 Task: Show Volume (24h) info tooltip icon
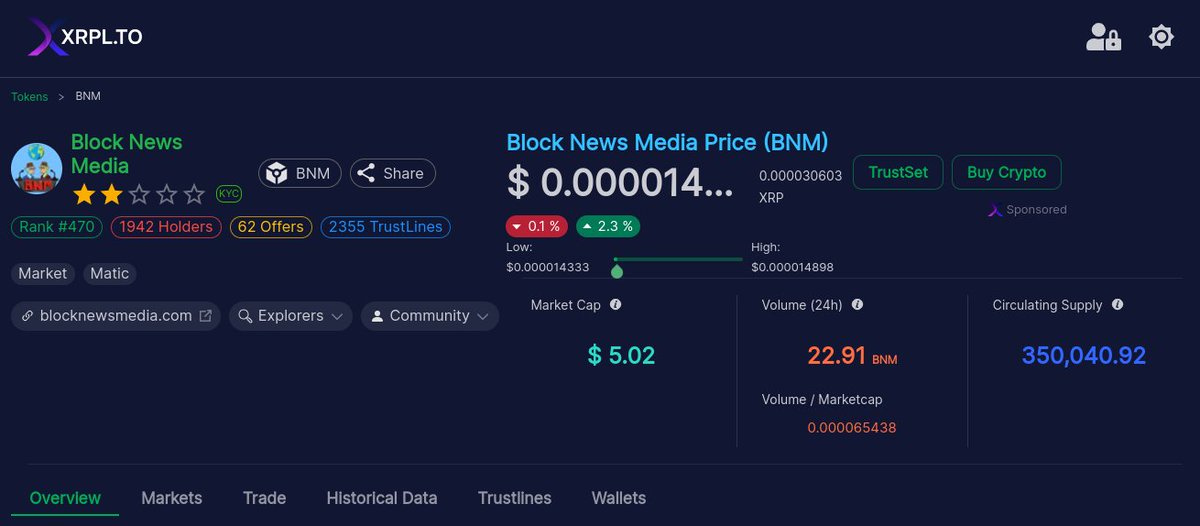[857, 305]
